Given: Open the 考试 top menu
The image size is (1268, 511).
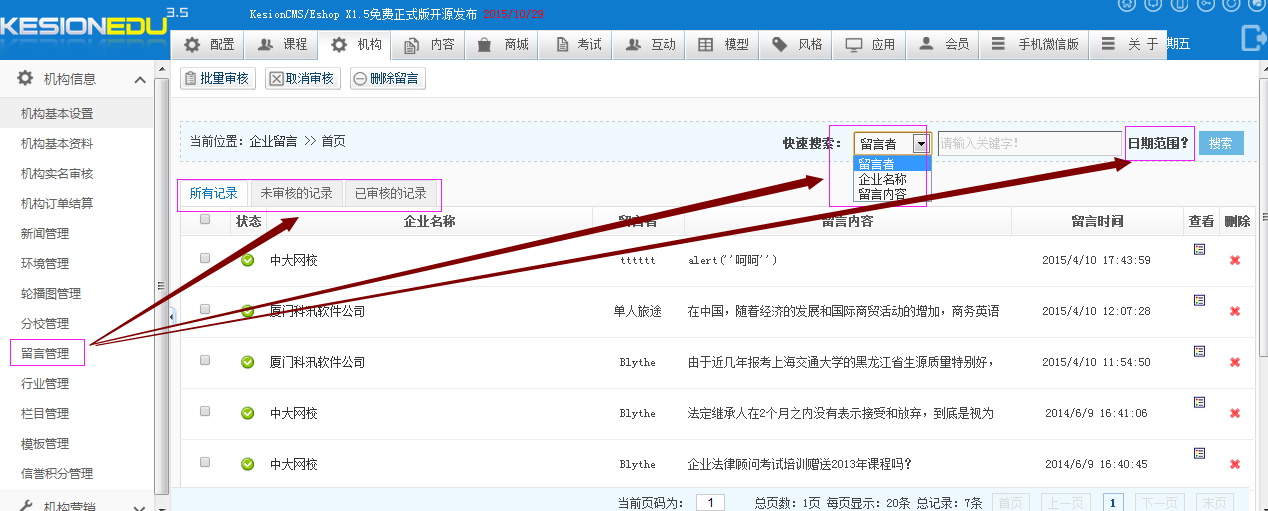Looking at the screenshot, I should tap(579, 45).
